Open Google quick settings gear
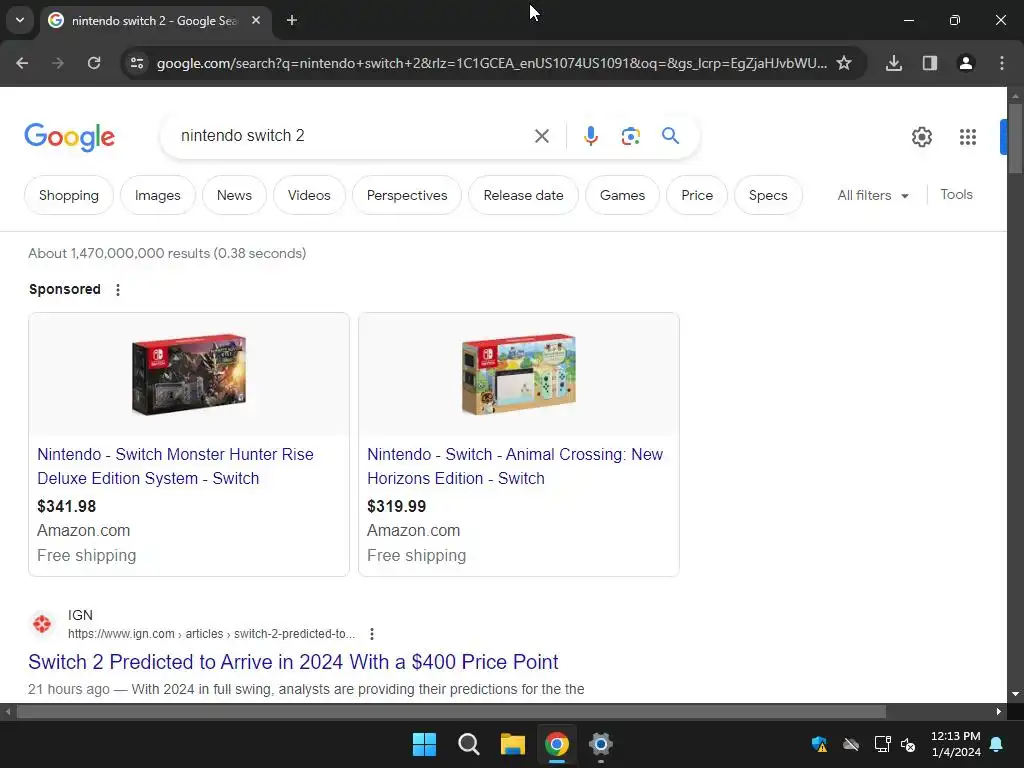This screenshot has height=768, width=1024. [x=921, y=136]
